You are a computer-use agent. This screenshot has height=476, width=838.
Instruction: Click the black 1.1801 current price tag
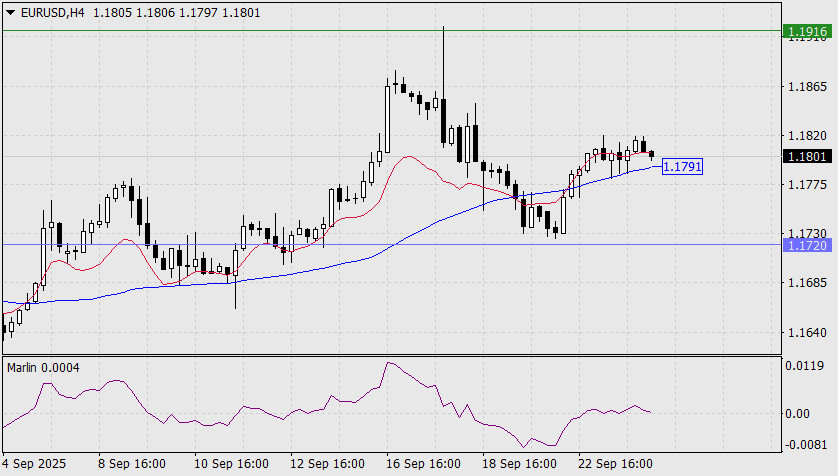pyautogui.click(x=807, y=156)
